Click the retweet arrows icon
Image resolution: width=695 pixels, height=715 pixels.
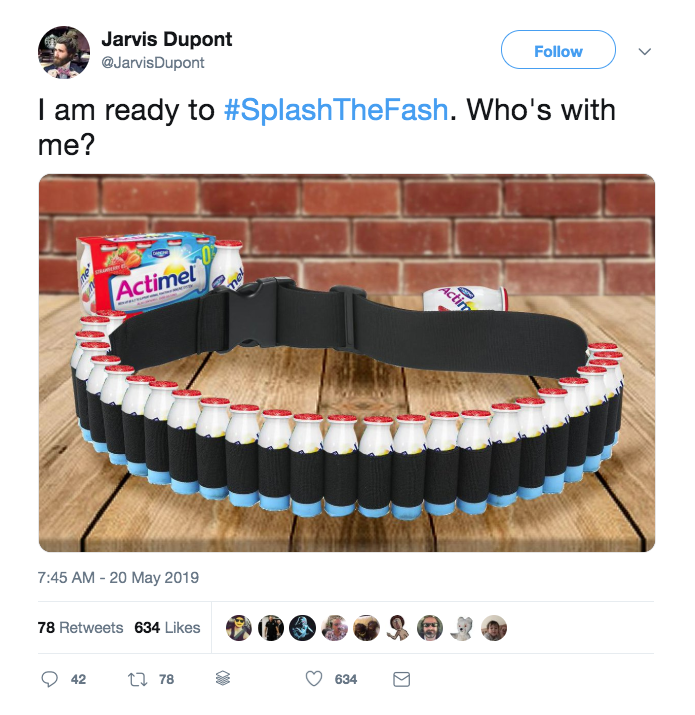[137, 679]
